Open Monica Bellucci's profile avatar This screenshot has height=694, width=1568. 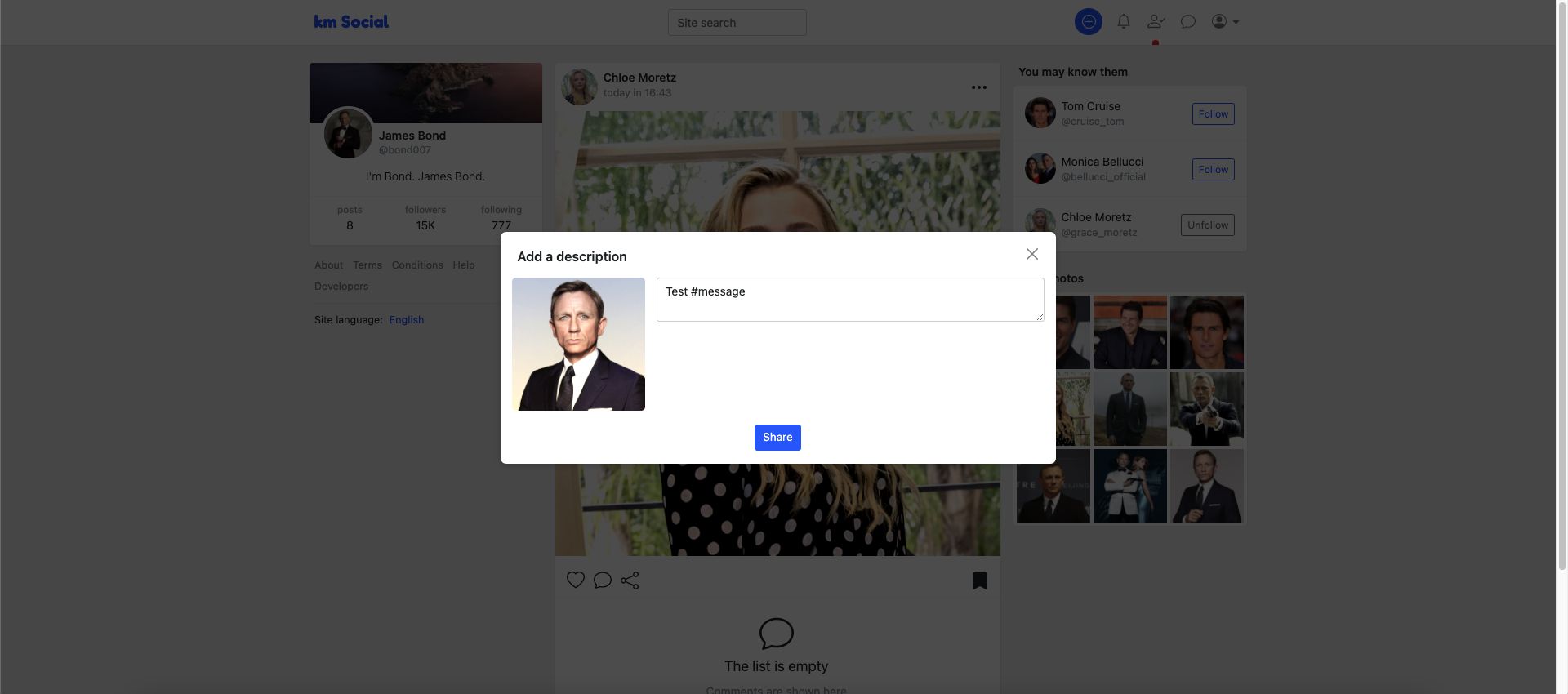pyautogui.click(x=1040, y=168)
